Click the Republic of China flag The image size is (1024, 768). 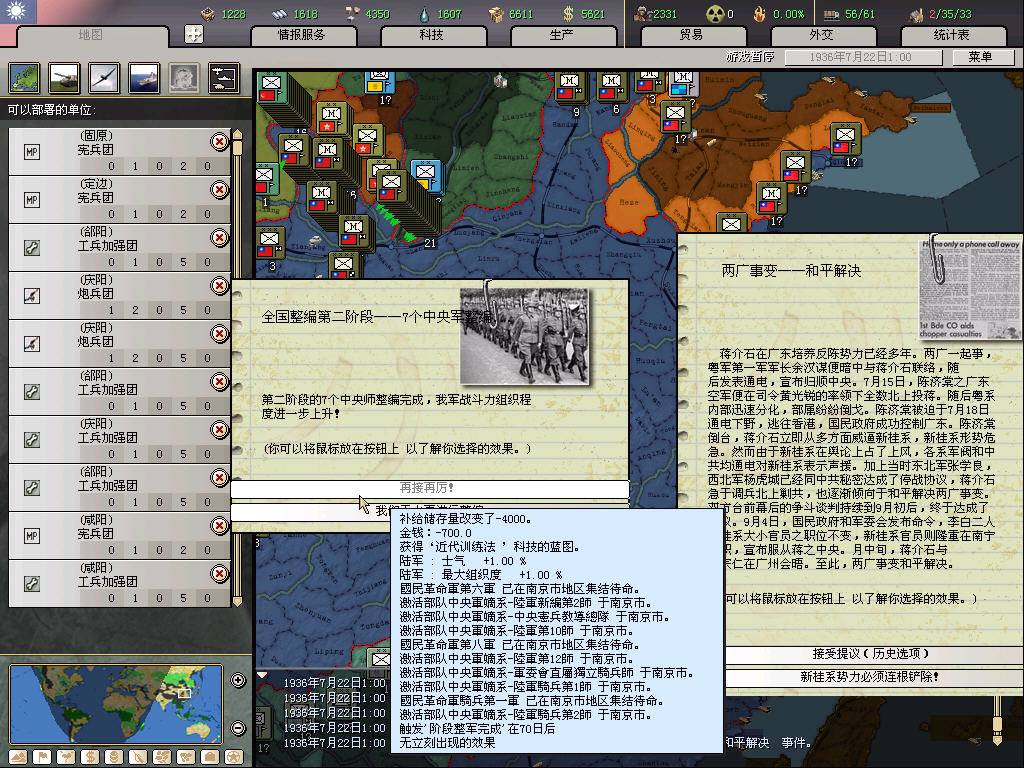17,12
